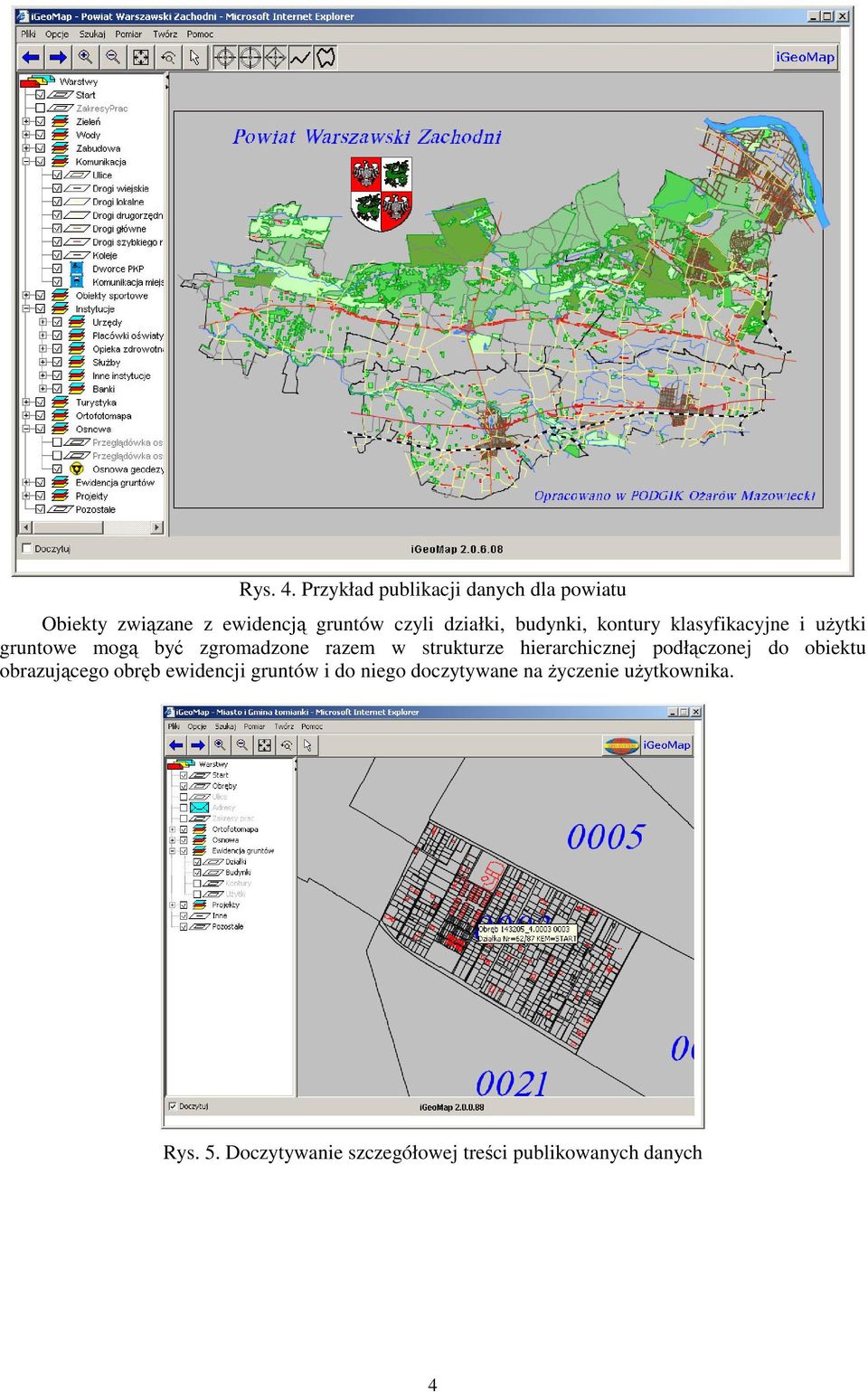The image size is (868, 1392).
Task: Select Obręby layer label in Łomianki window
Action: click(224, 786)
